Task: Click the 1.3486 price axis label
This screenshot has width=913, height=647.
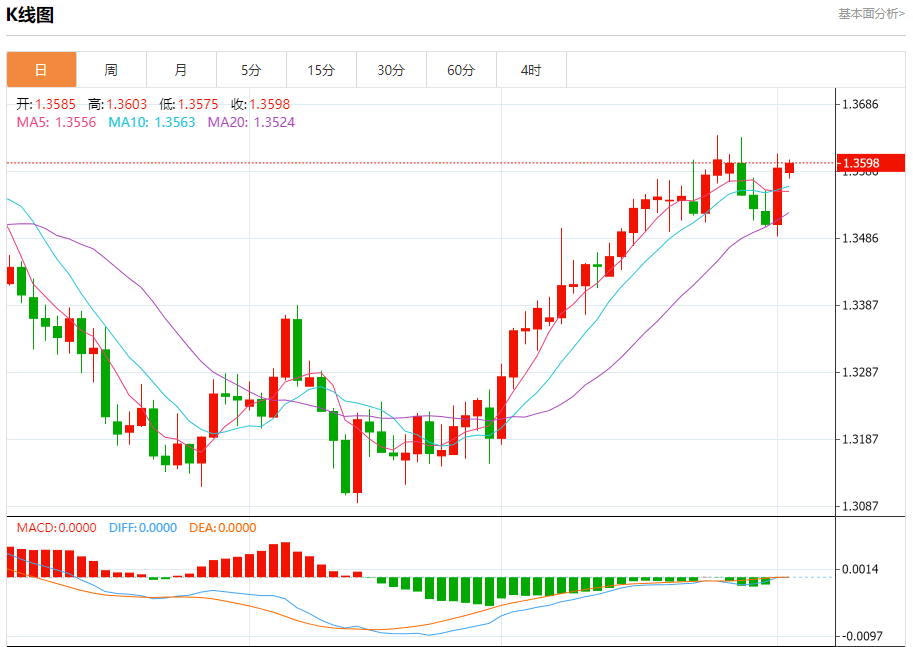Action: point(860,238)
